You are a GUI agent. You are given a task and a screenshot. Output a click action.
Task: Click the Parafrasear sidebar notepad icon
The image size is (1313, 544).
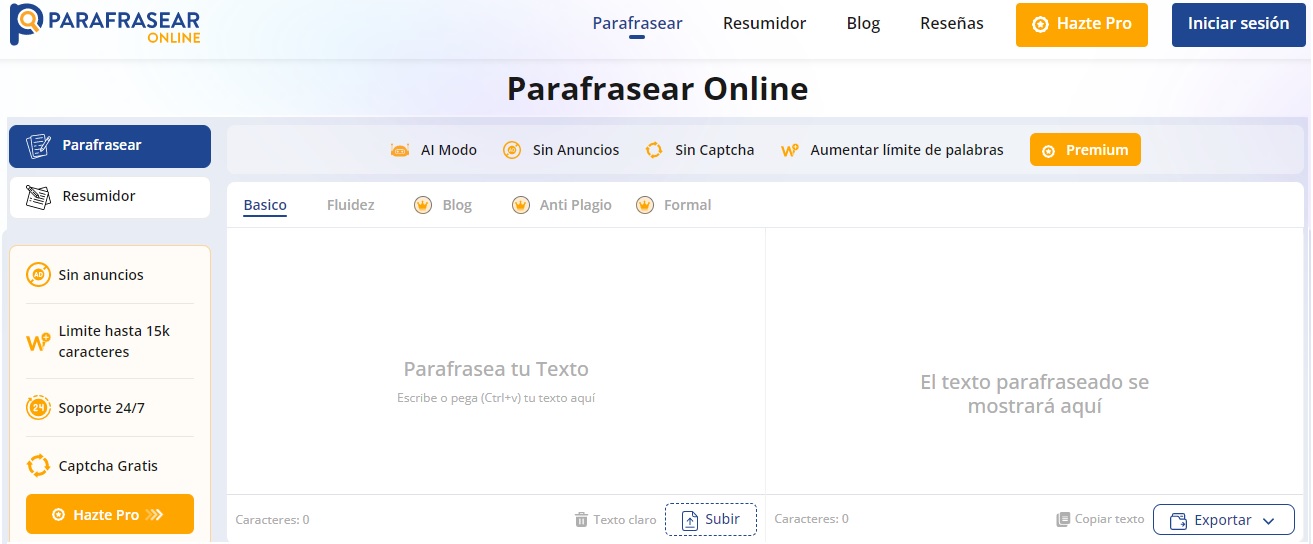click(x=38, y=146)
